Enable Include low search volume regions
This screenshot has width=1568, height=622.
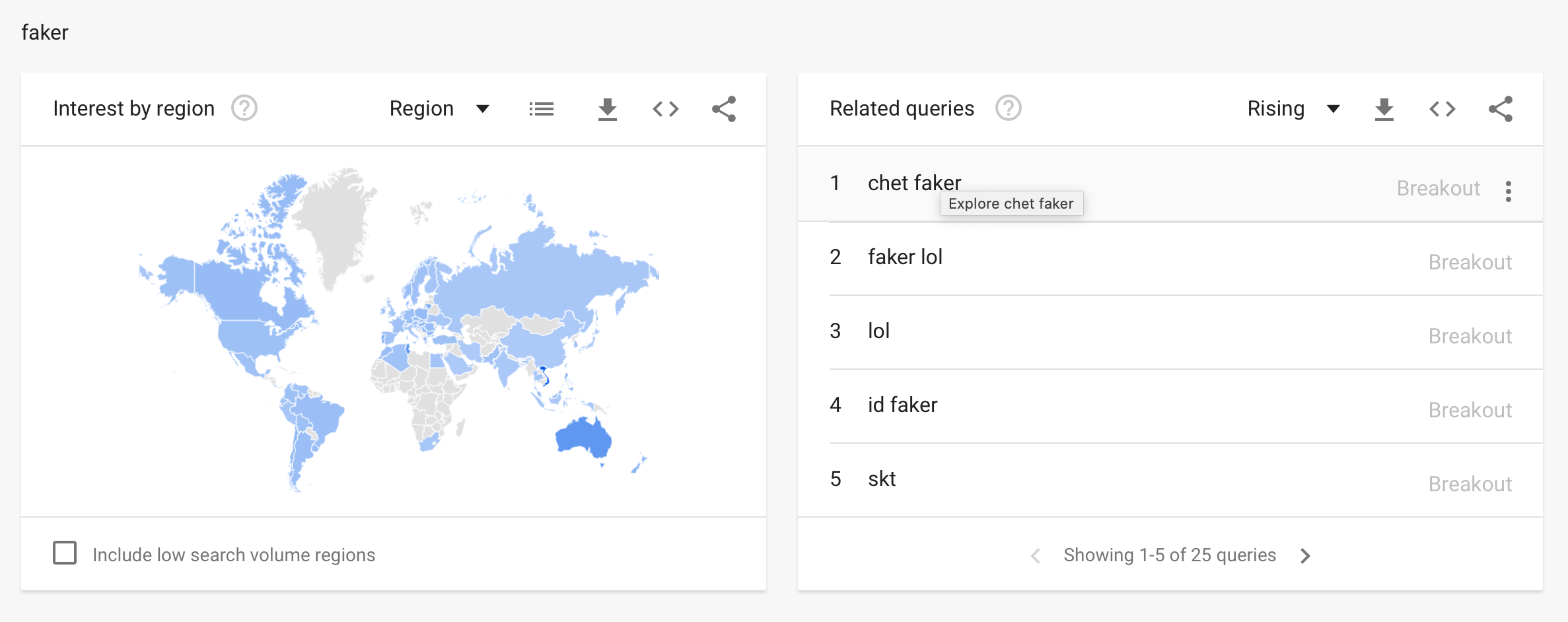pos(65,553)
